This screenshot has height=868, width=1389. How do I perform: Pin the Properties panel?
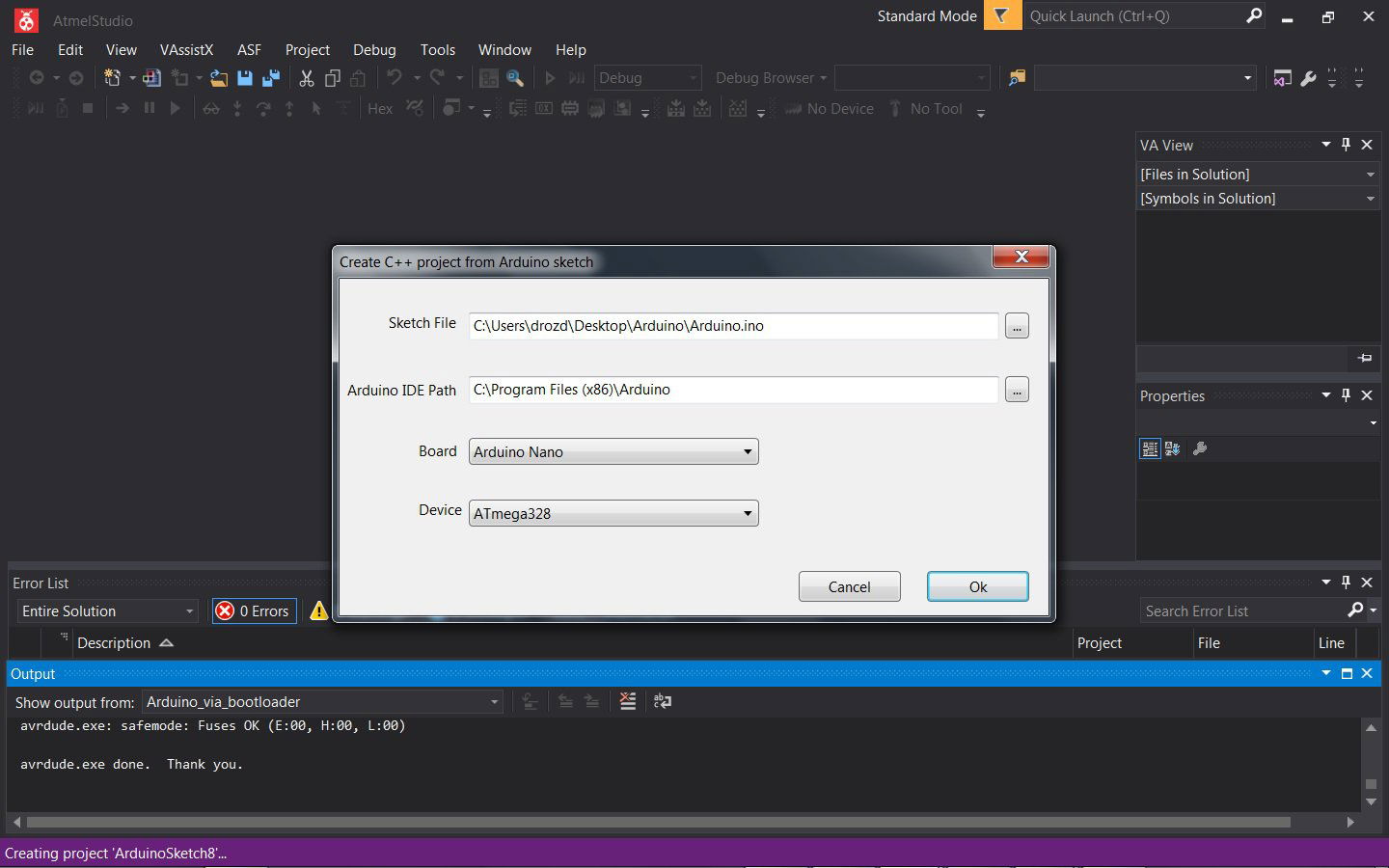pyautogui.click(x=1347, y=395)
